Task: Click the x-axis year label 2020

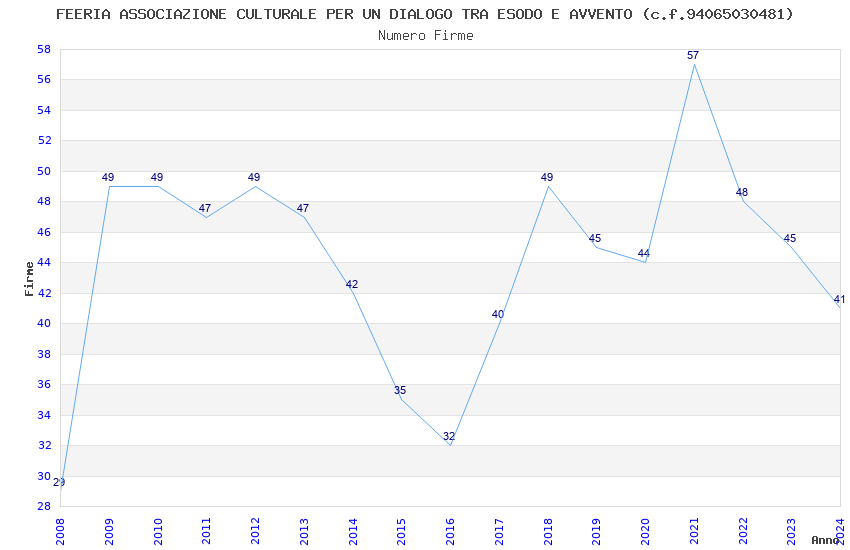Action: [645, 531]
